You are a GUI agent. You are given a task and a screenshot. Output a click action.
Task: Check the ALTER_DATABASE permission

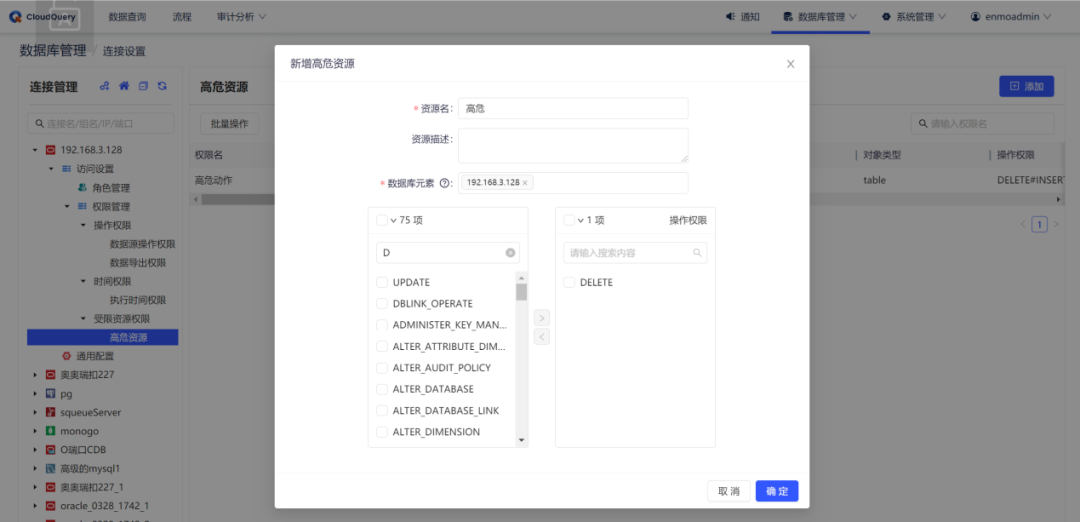tap(382, 389)
